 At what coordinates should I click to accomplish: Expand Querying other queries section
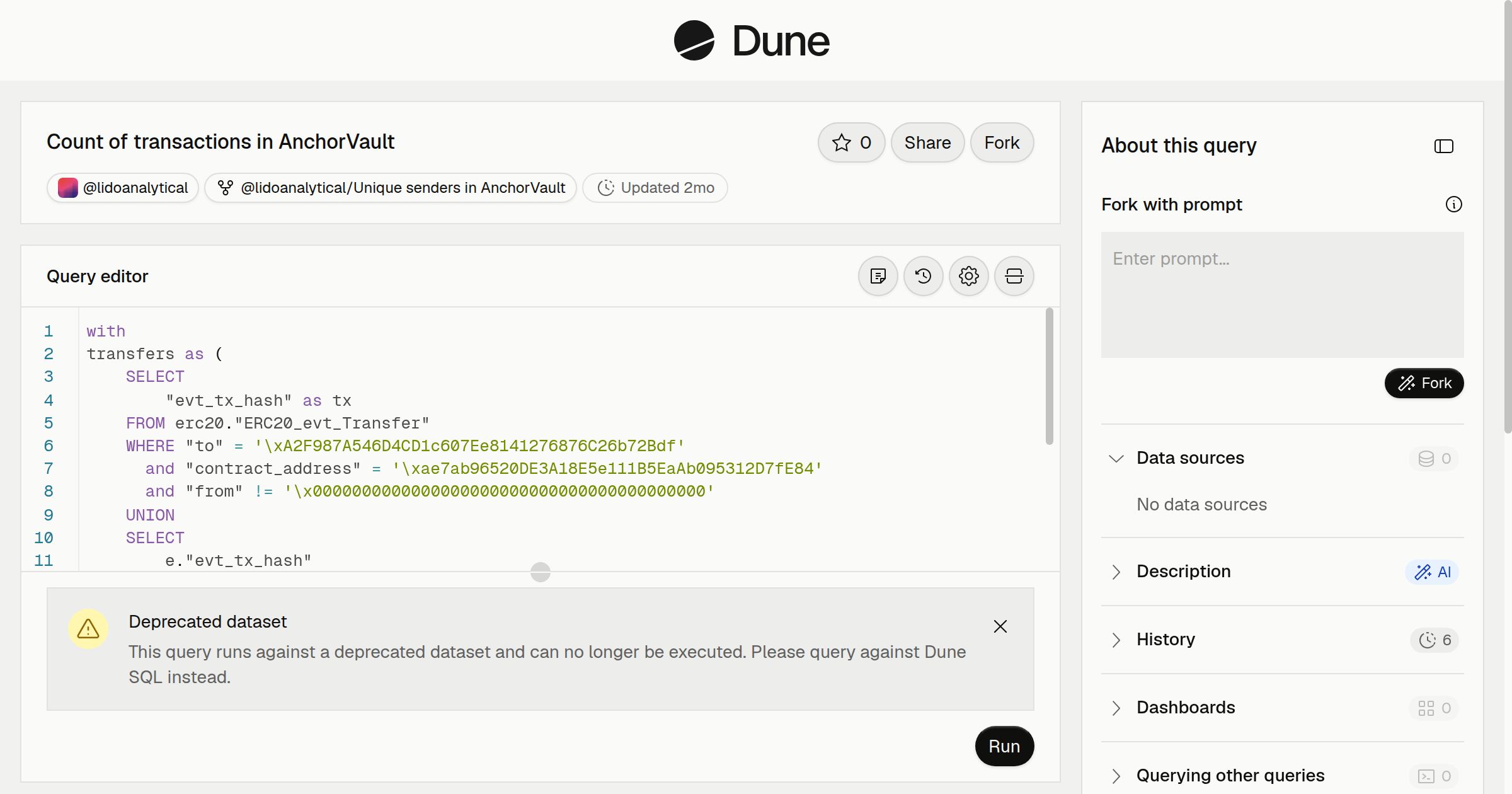(1116, 776)
